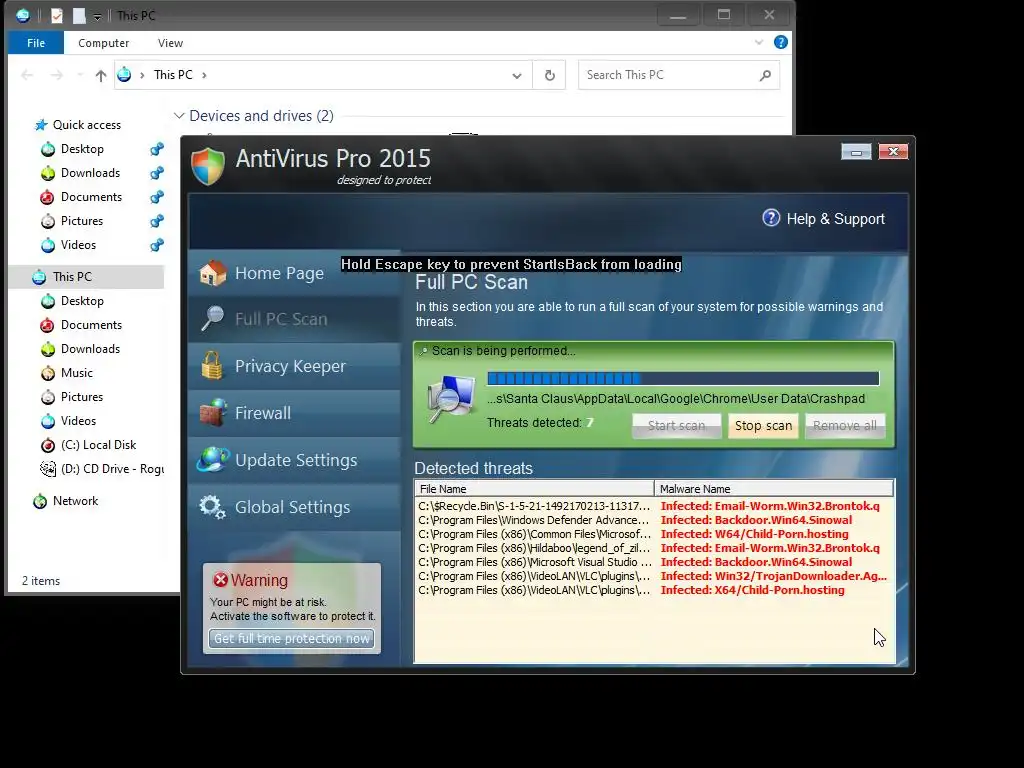1024x768 pixels.
Task: Click the Explorer back arrow
Action: (x=27, y=75)
